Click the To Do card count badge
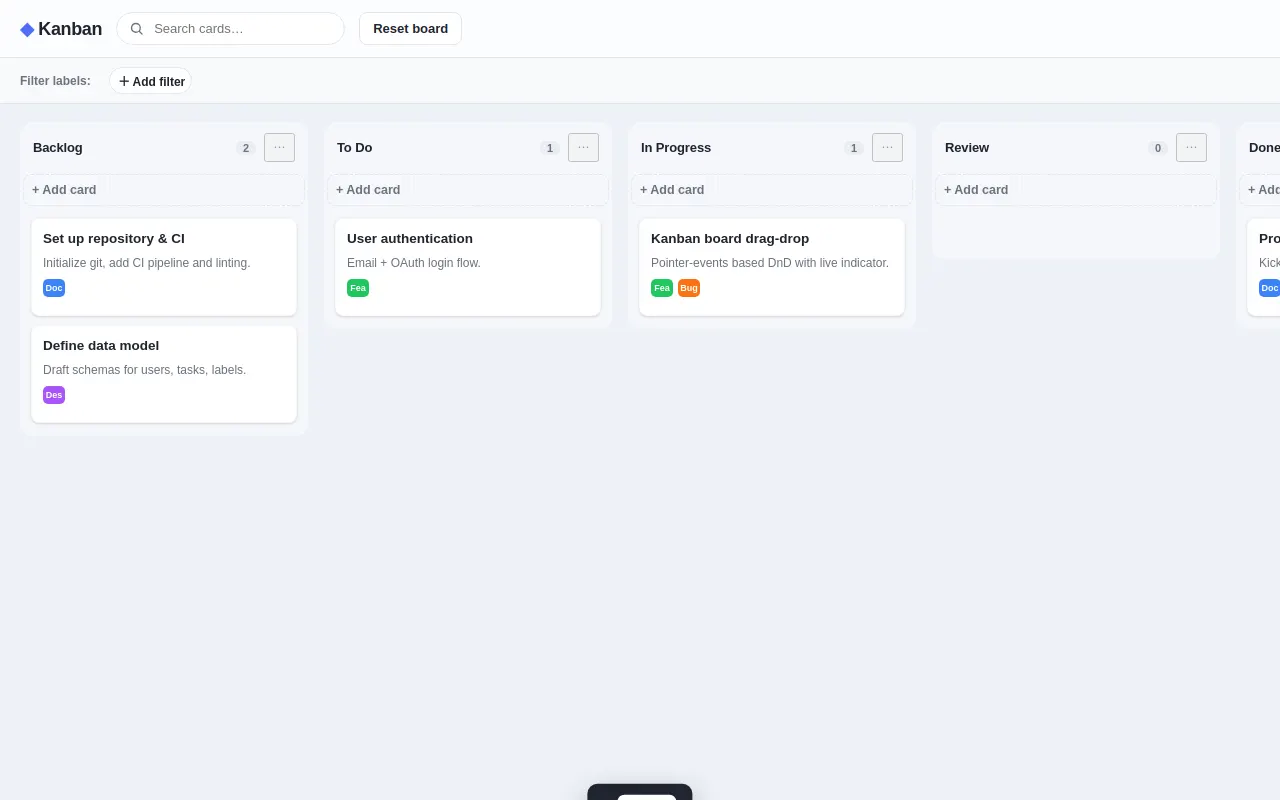The height and width of the screenshot is (800, 1280). pos(550,148)
